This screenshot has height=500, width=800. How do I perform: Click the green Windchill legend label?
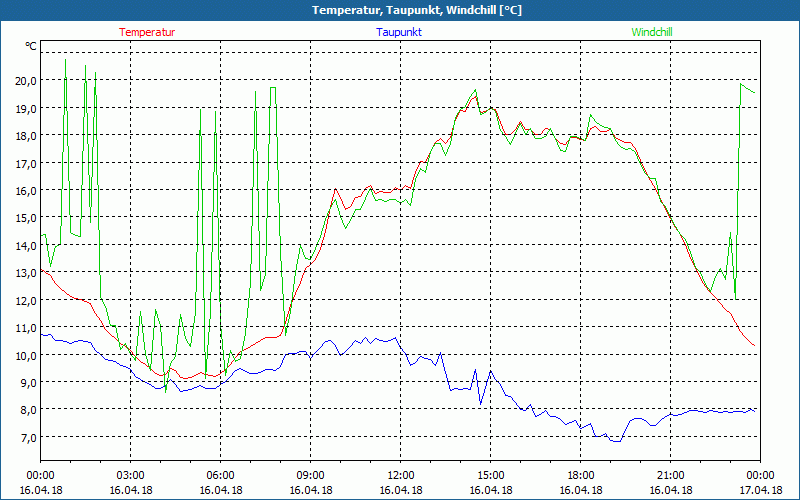tap(652, 32)
